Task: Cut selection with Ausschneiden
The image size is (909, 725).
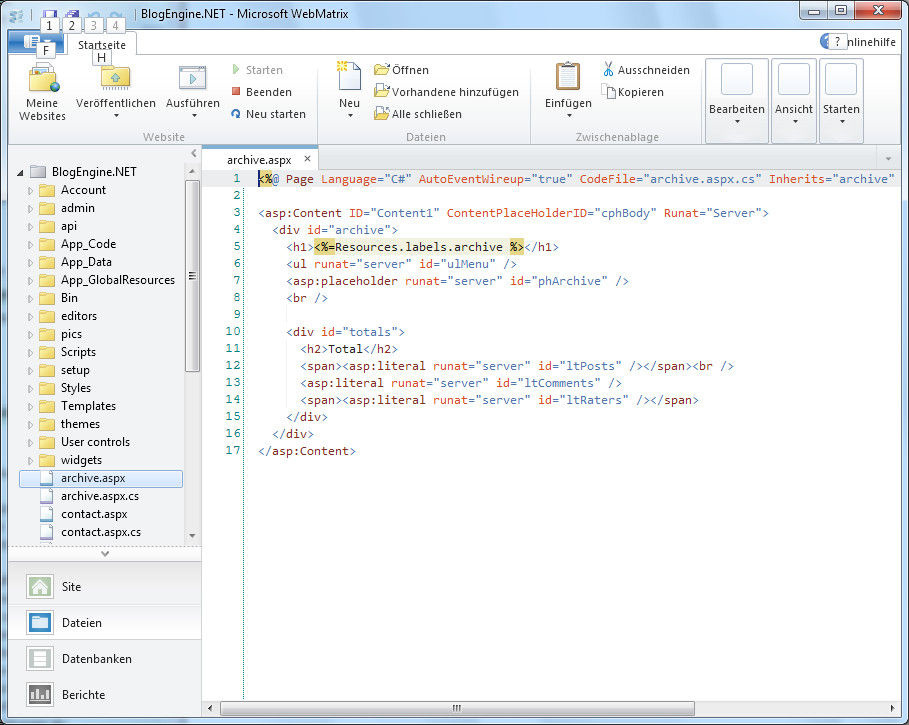Action: tap(645, 70)
